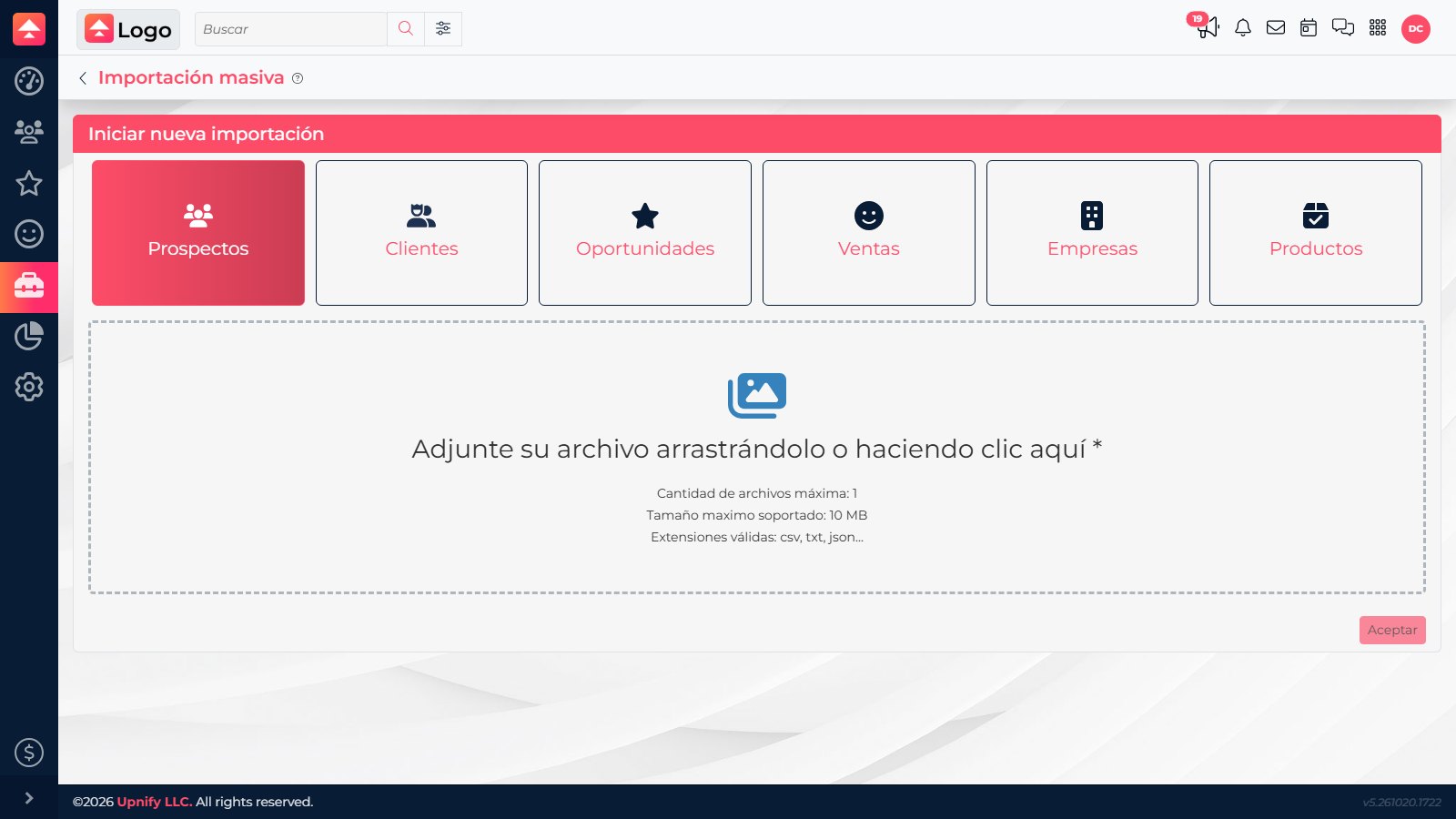1456x819 pixels.
Task: Open the dashboard gauge sidebar icon
Action: [x=29, y=81]
